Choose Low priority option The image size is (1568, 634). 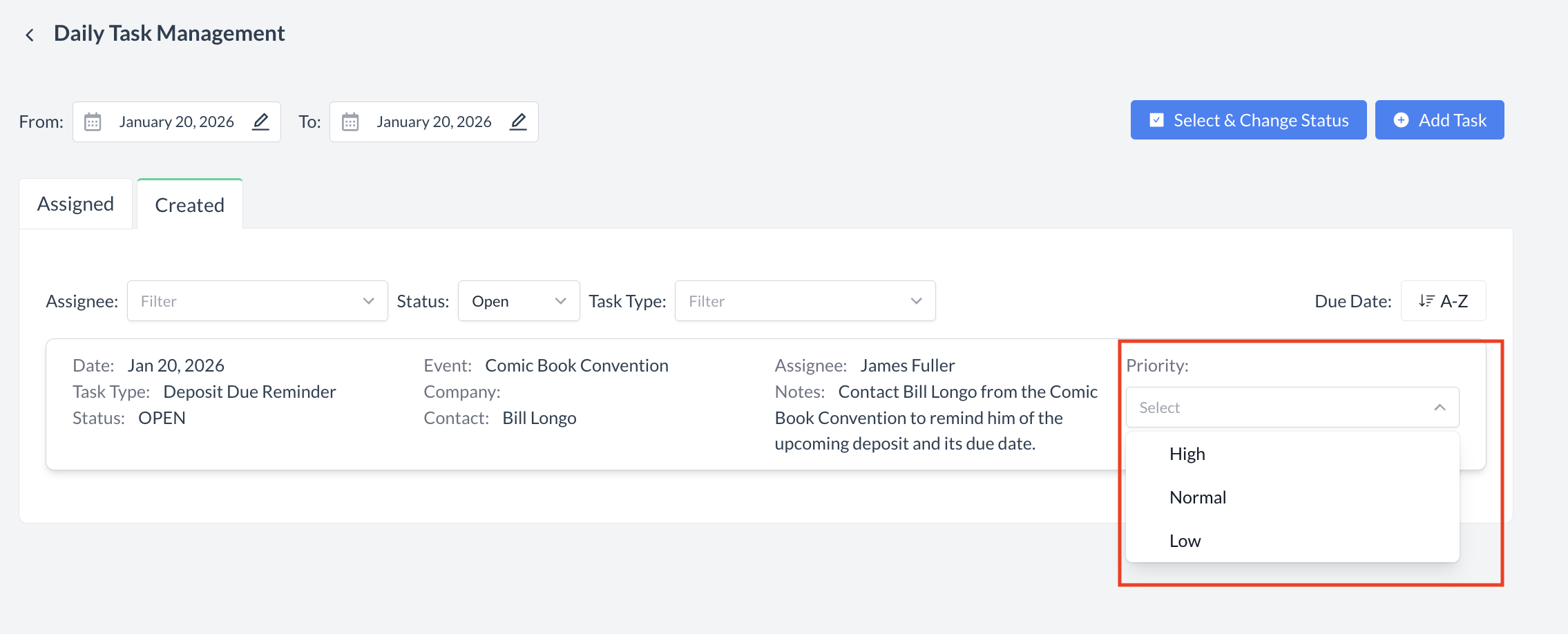[1185, 541]
